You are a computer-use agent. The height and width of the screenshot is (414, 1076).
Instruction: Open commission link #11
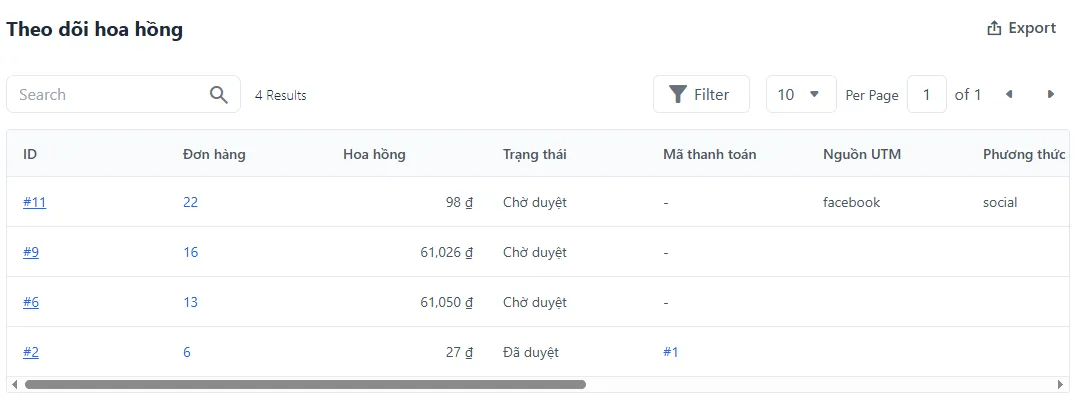[34, 203]
